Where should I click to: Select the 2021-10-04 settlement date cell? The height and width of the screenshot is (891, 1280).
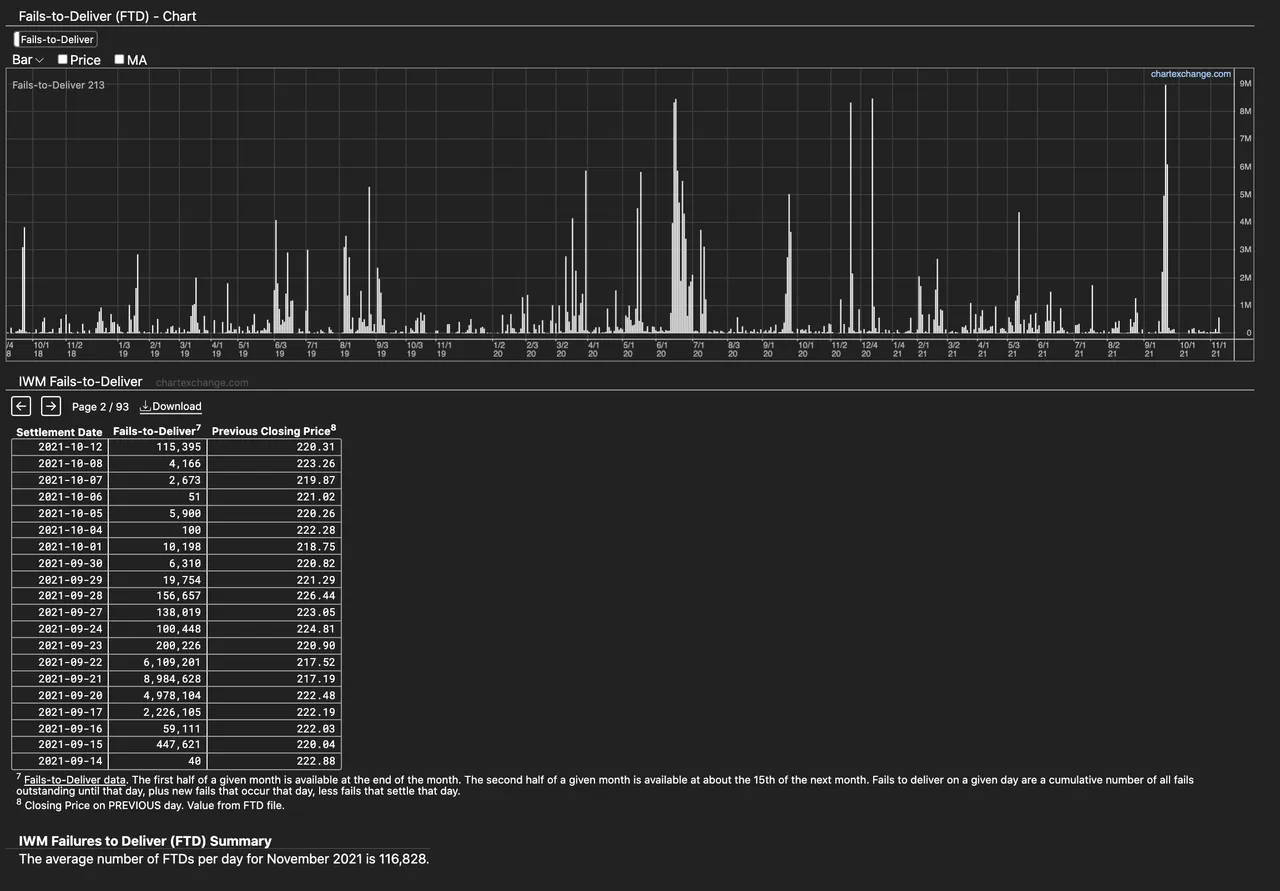pos(60,530)
